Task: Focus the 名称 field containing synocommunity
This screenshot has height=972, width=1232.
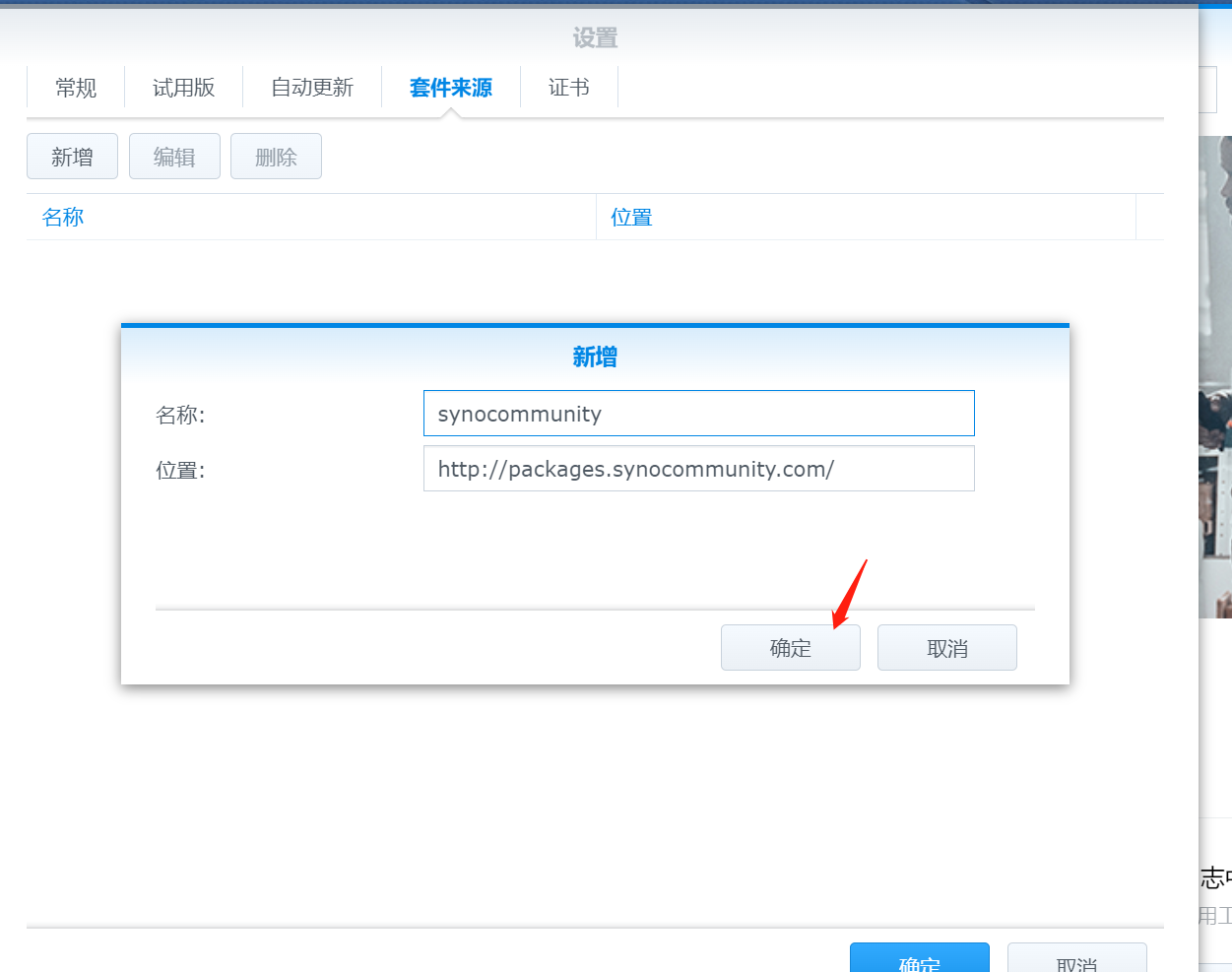Action: point(699,414)
